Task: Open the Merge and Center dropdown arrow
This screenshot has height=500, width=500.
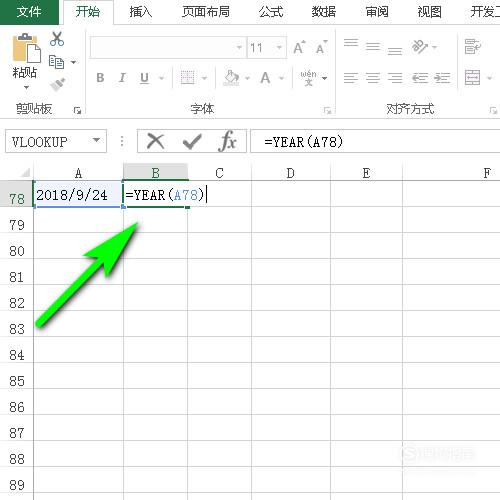Action: [x=489, y=78]
